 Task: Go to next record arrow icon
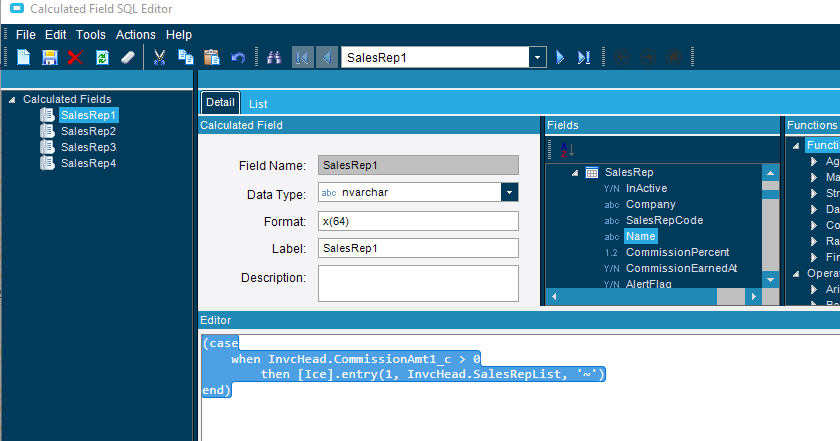(560, 57)
